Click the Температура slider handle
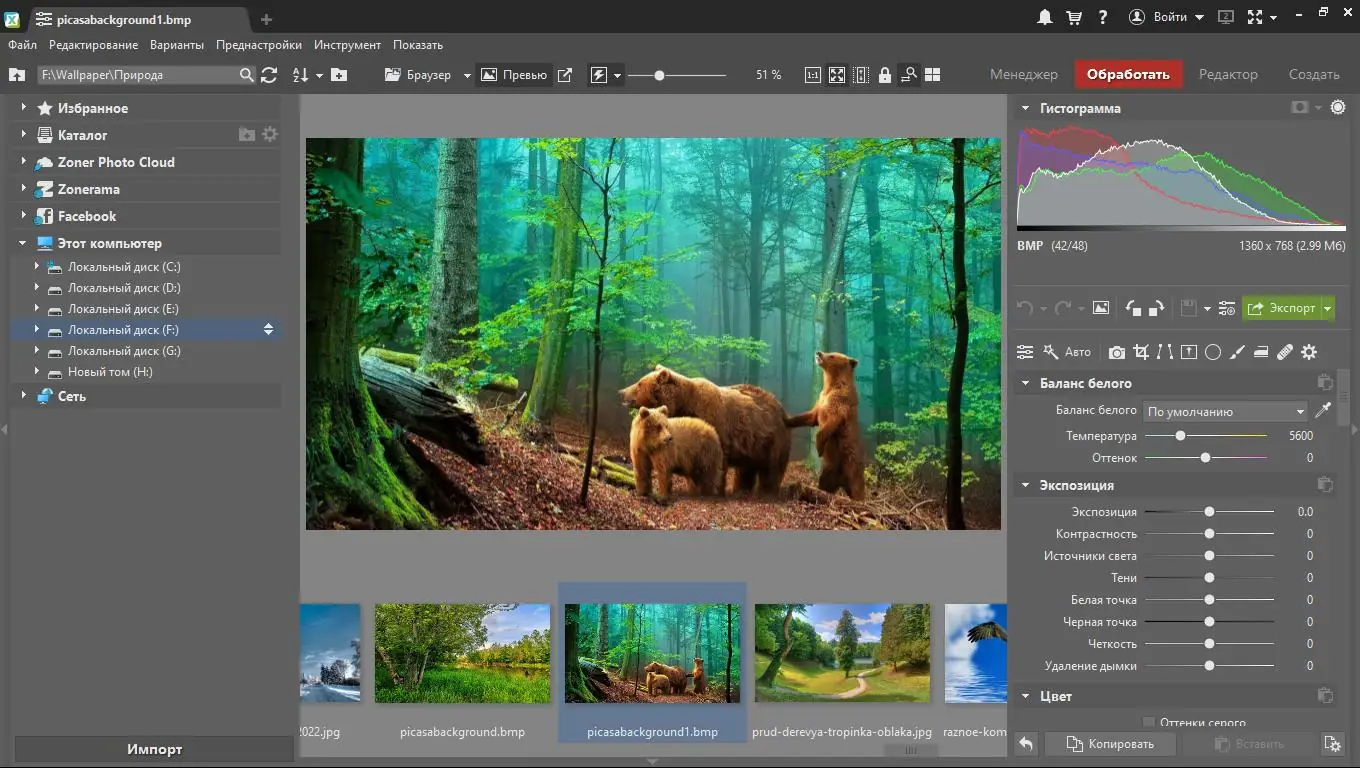The image size is (1360, 768). tap(1181, 436)
